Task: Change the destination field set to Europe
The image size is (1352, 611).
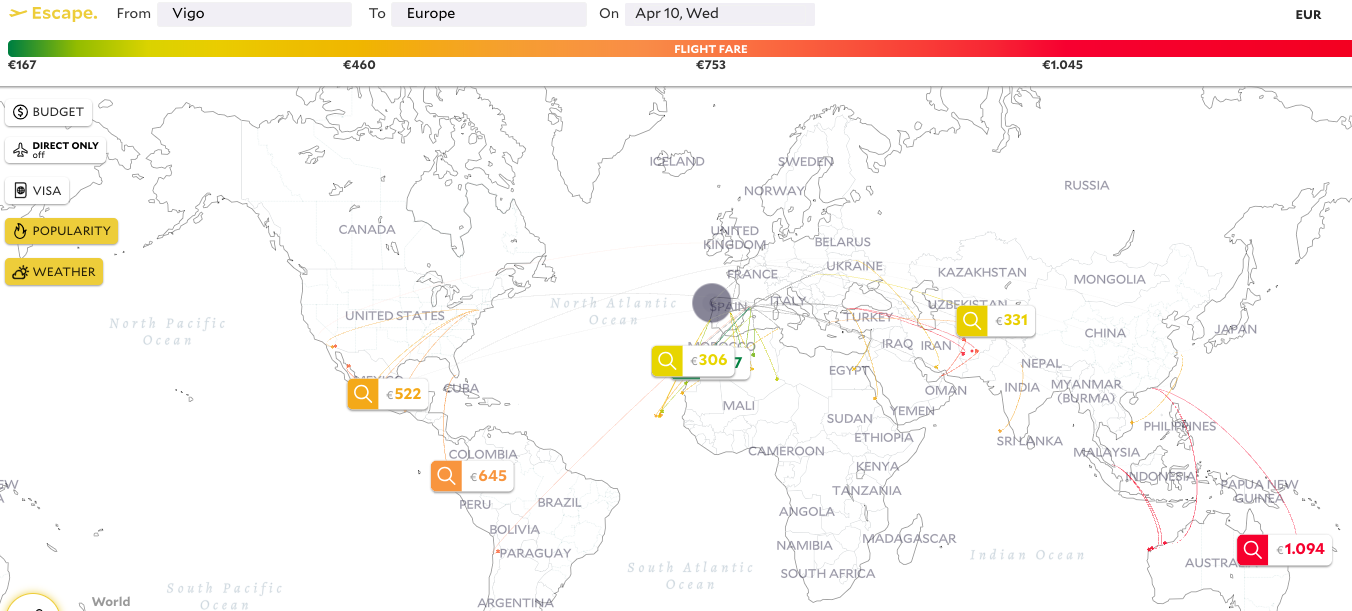Action: point(488,14)
